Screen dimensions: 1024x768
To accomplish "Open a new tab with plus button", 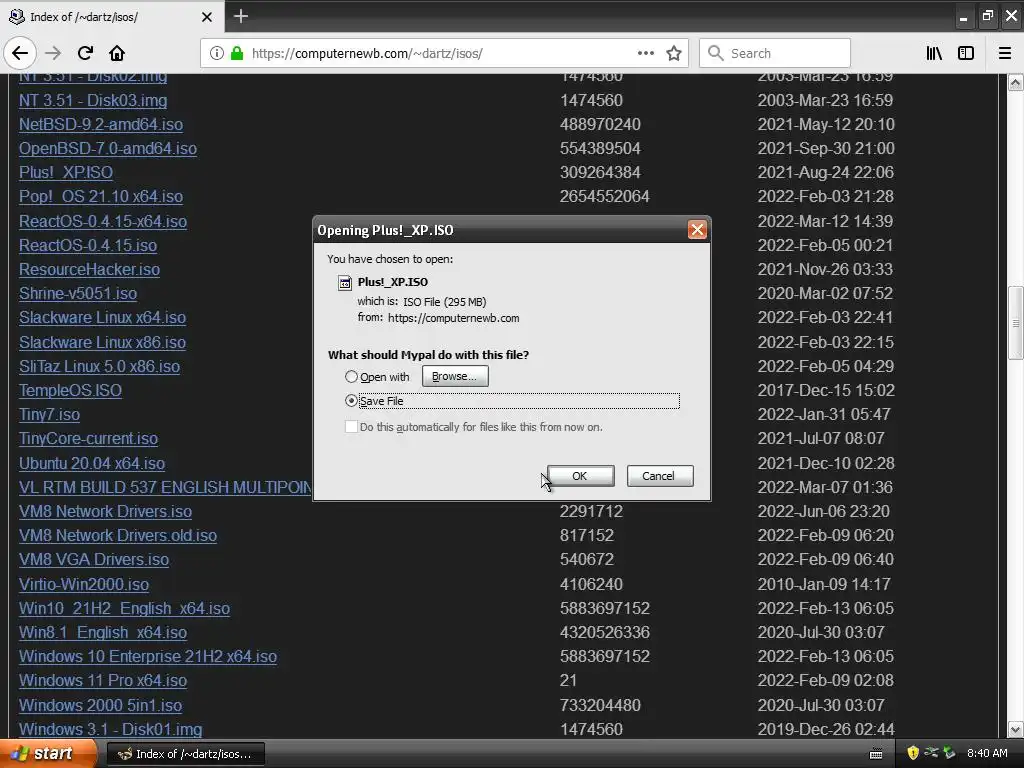I will tap(241, 16).
